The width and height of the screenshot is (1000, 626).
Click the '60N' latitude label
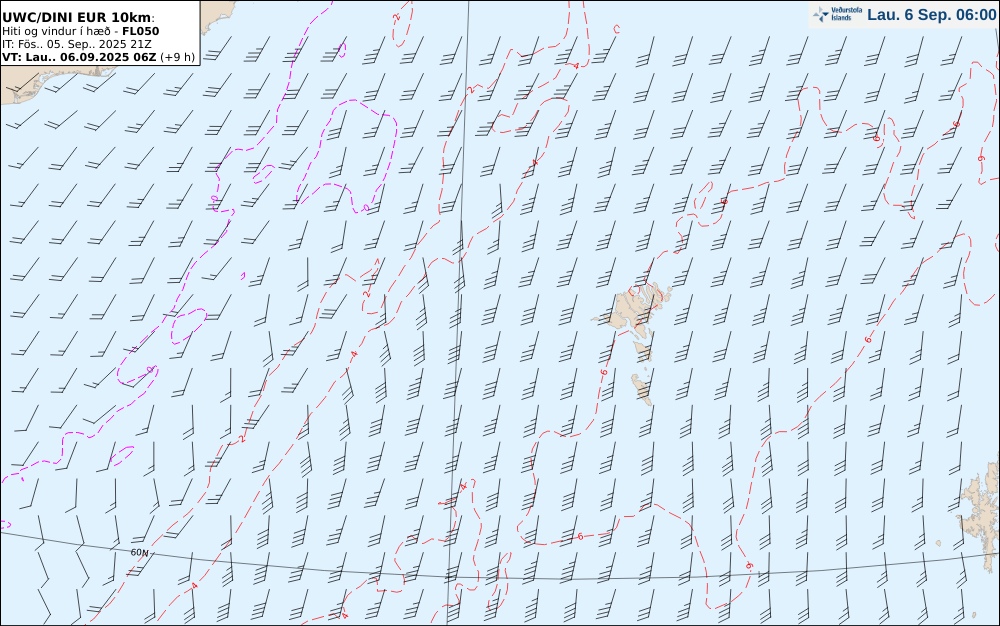coord(140,553)
